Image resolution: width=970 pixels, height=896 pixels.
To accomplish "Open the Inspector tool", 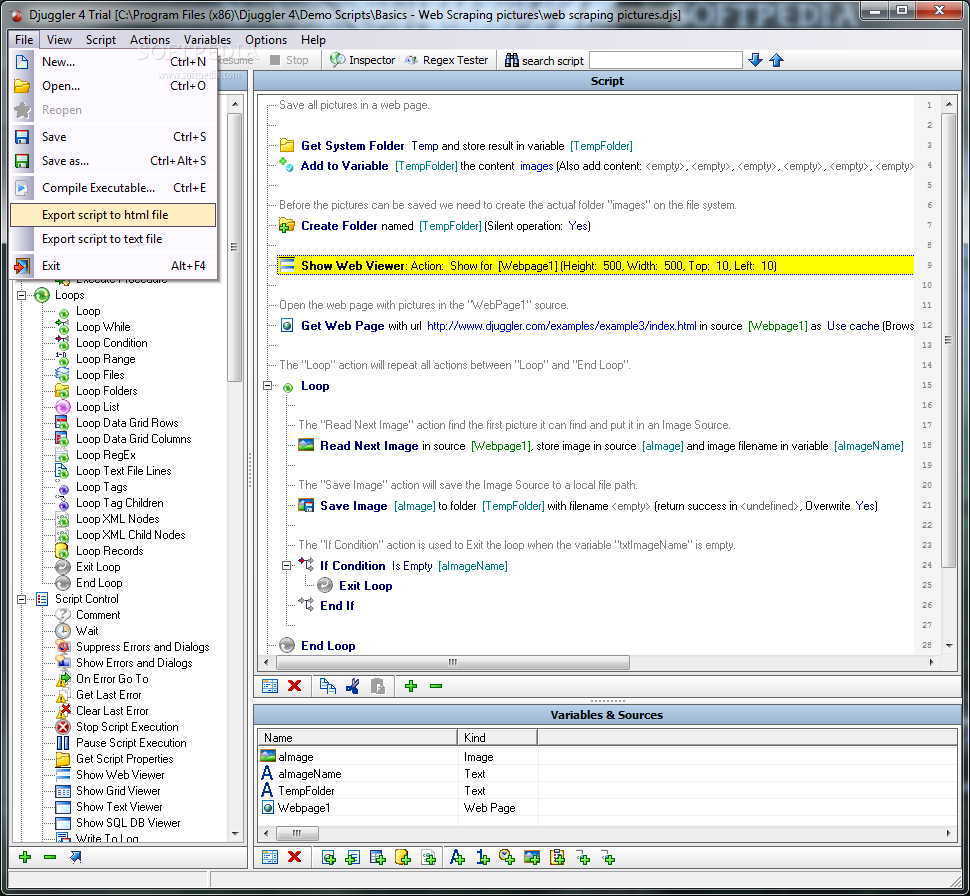I will click(363, 60).
